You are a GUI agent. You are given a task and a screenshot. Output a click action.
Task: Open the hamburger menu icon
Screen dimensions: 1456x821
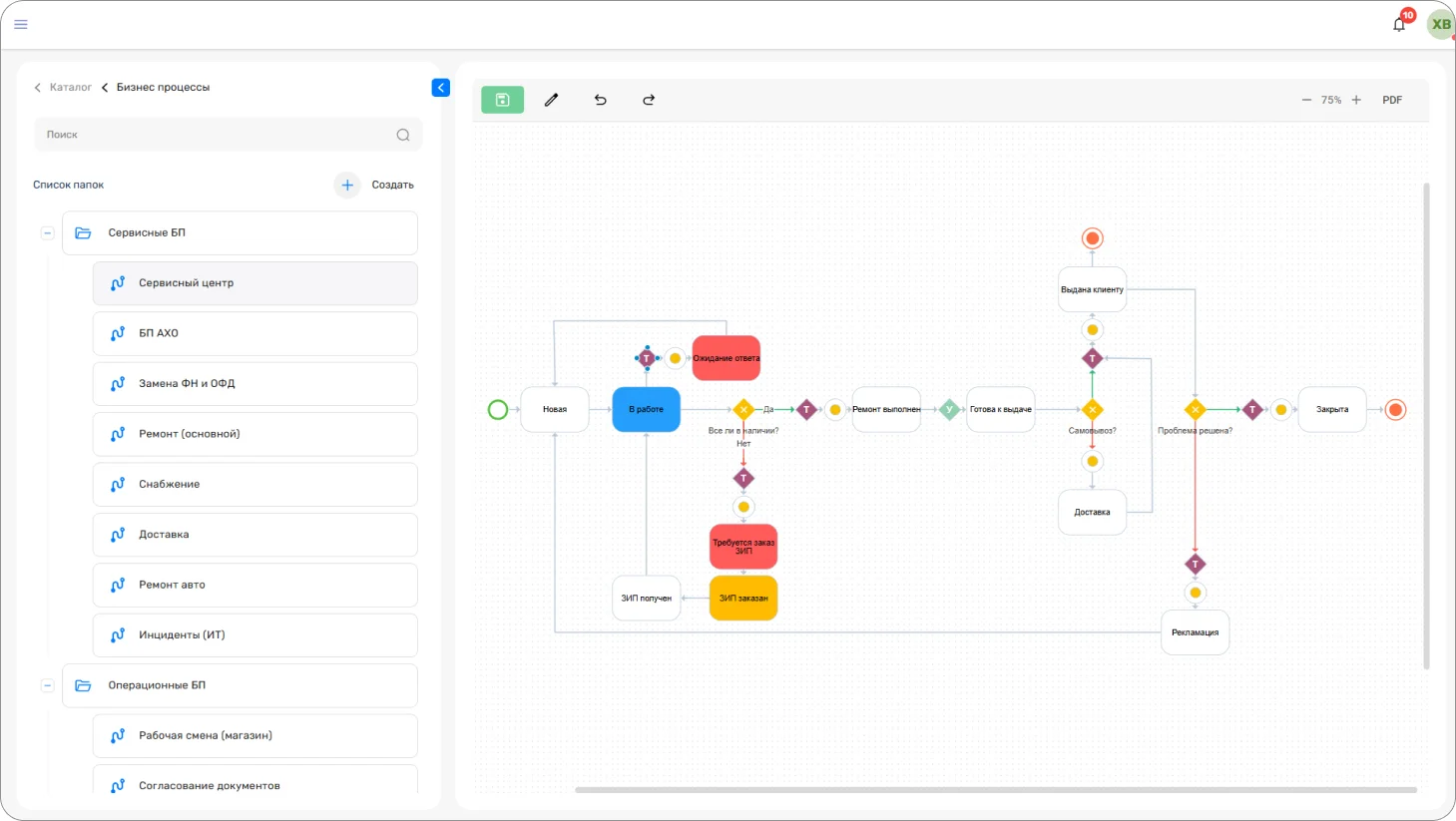pyautogui.click(x=21, y=24)
